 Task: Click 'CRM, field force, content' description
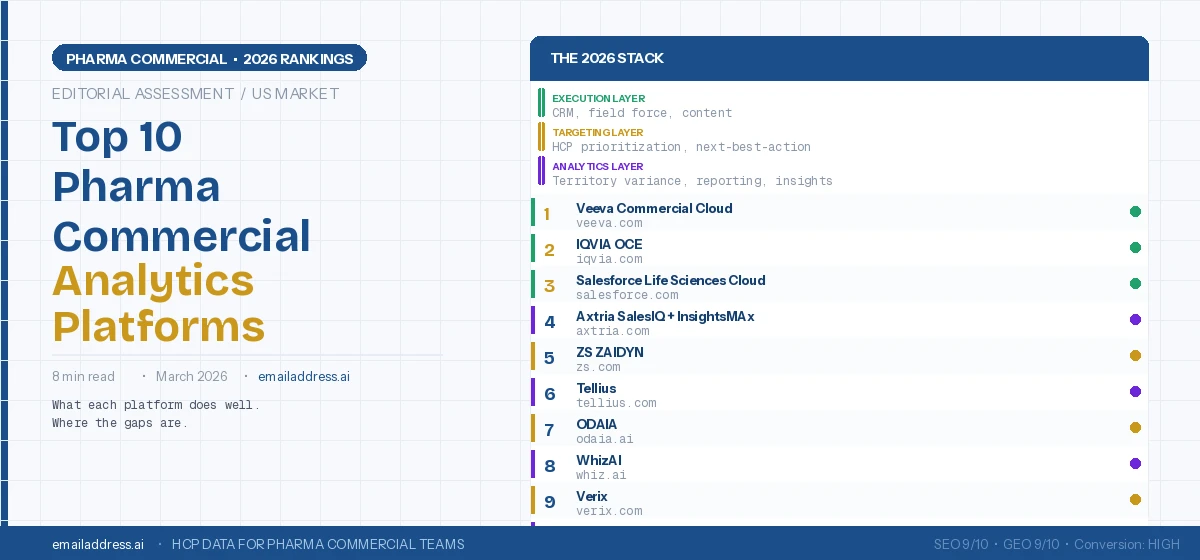(x=642, y=113)
